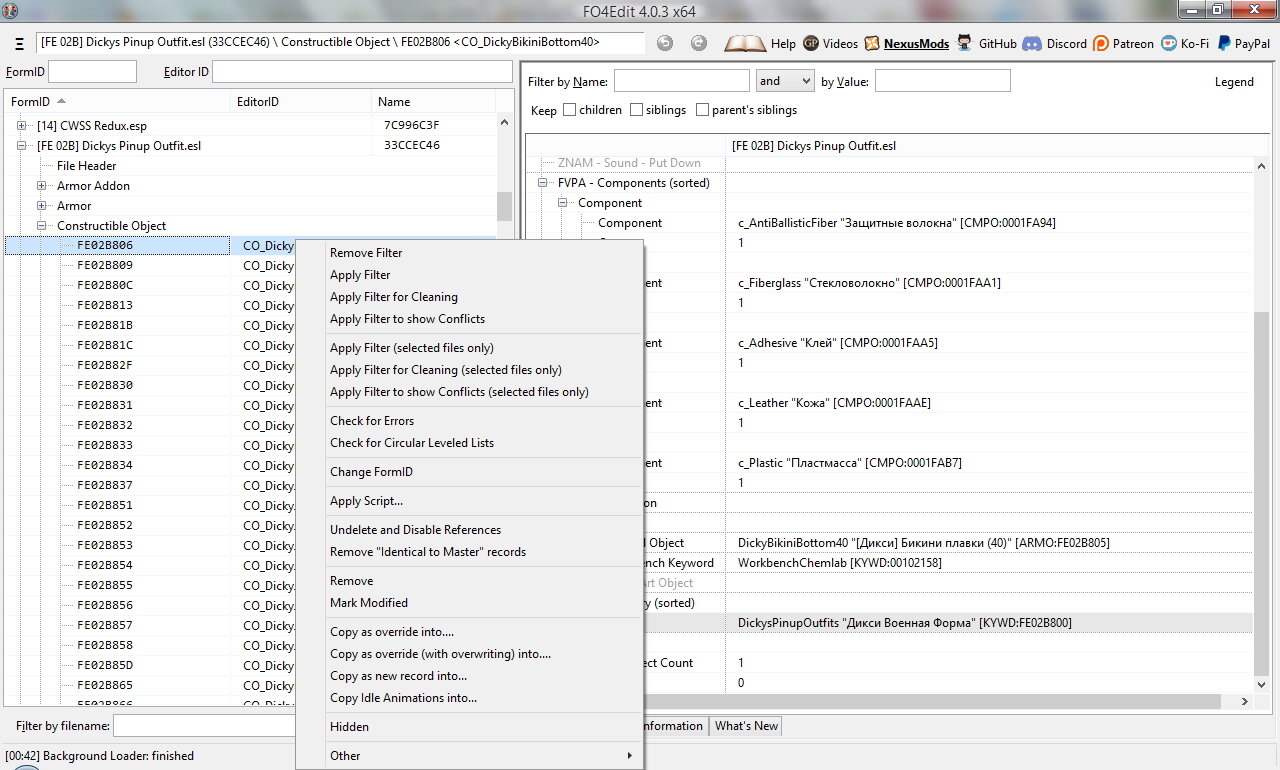Image resolution: width=1280 pixels, height=770 pixels.
Task: Click the Legend button
Action: [x=1233, y=82]
